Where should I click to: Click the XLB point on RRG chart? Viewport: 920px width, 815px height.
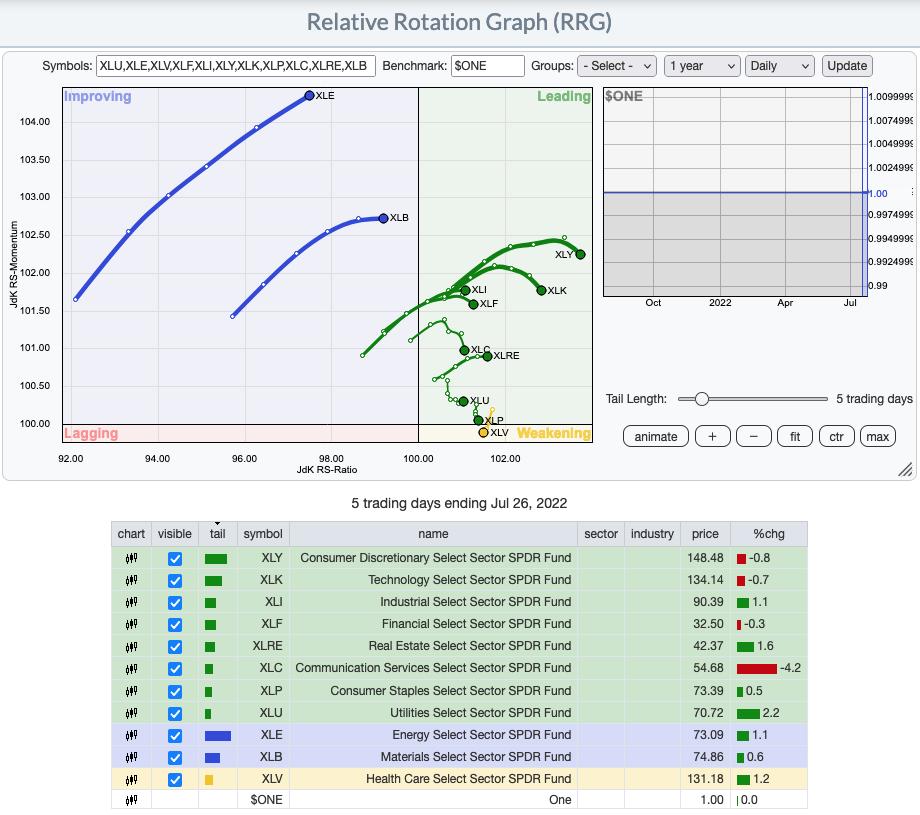(x=383, y=218)
